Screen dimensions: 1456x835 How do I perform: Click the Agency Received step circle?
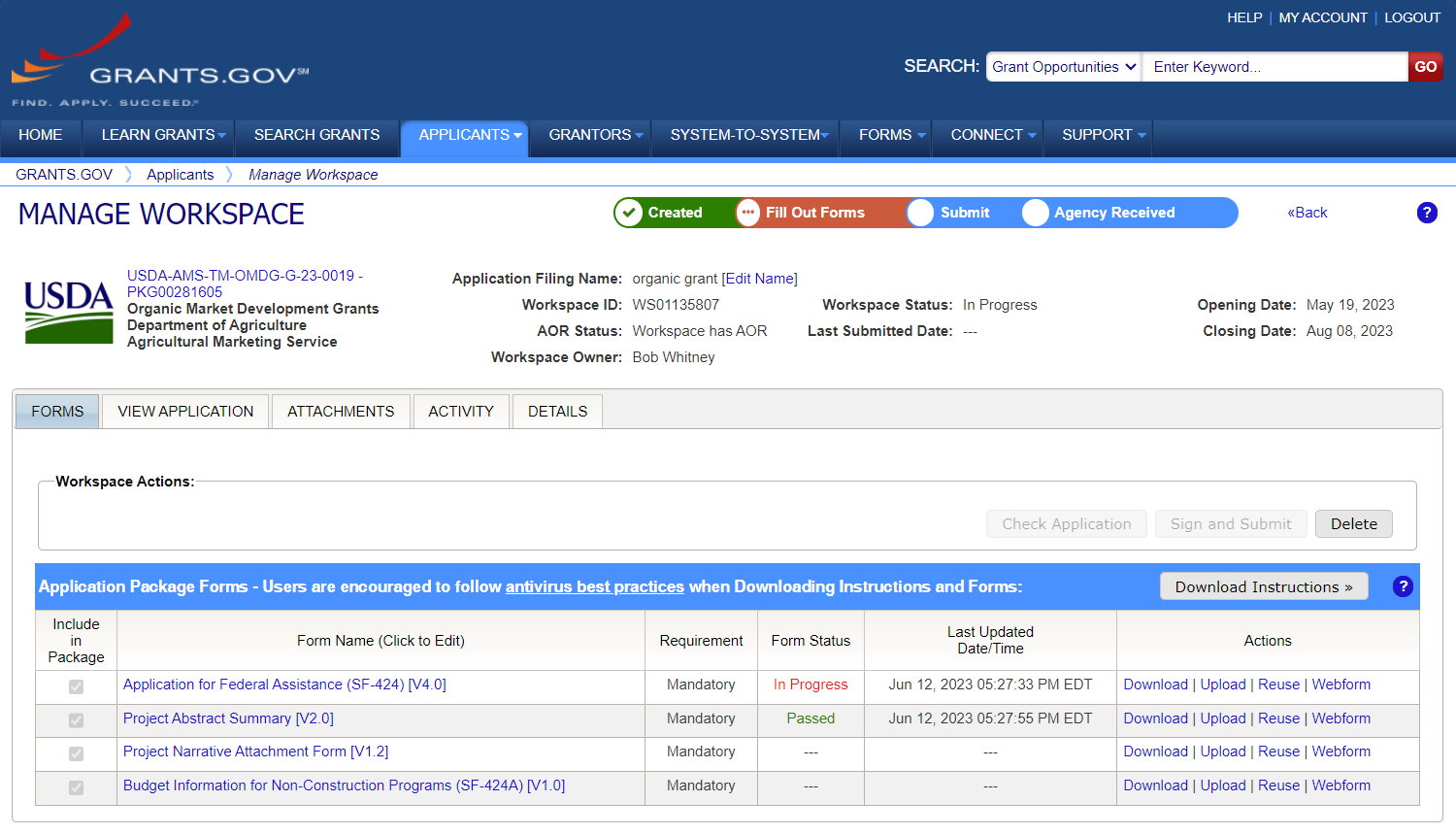[x=1036, y=213]
